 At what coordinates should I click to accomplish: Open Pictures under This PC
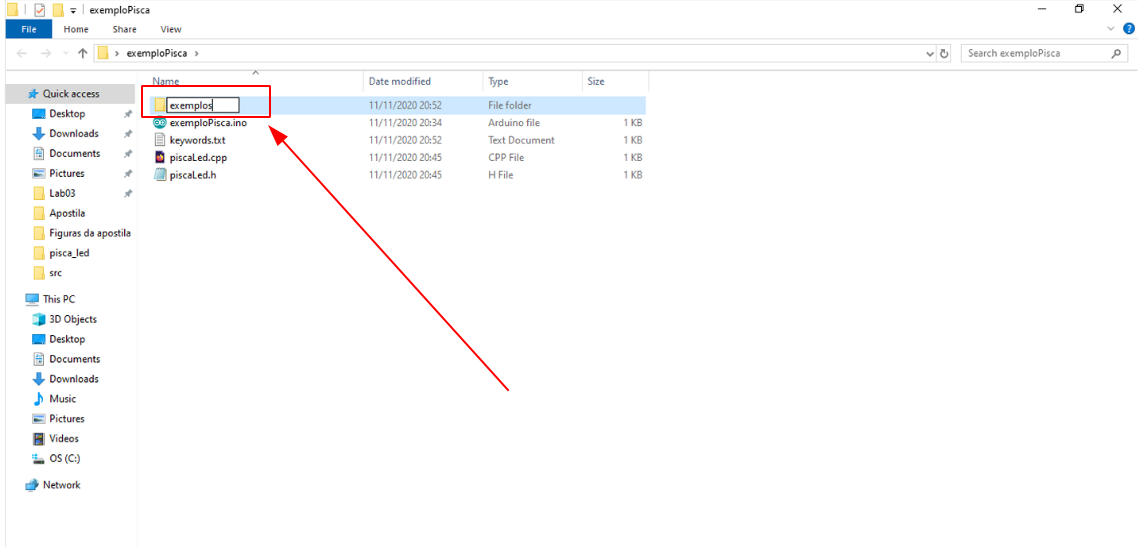pyautogui.click(x=66, y=419)
